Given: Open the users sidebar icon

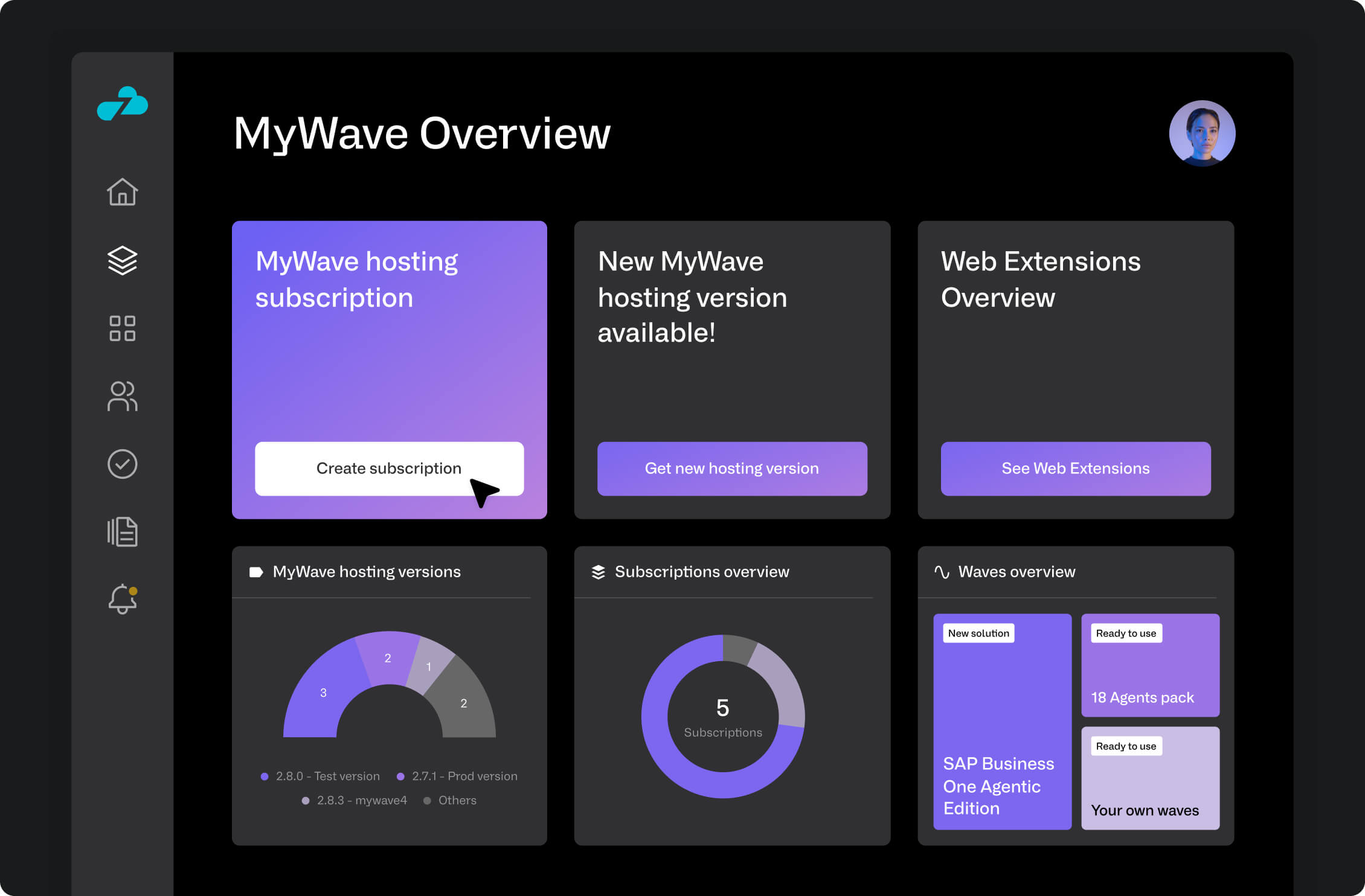Looking at the screenshot, I should click(x=123, y=397).
